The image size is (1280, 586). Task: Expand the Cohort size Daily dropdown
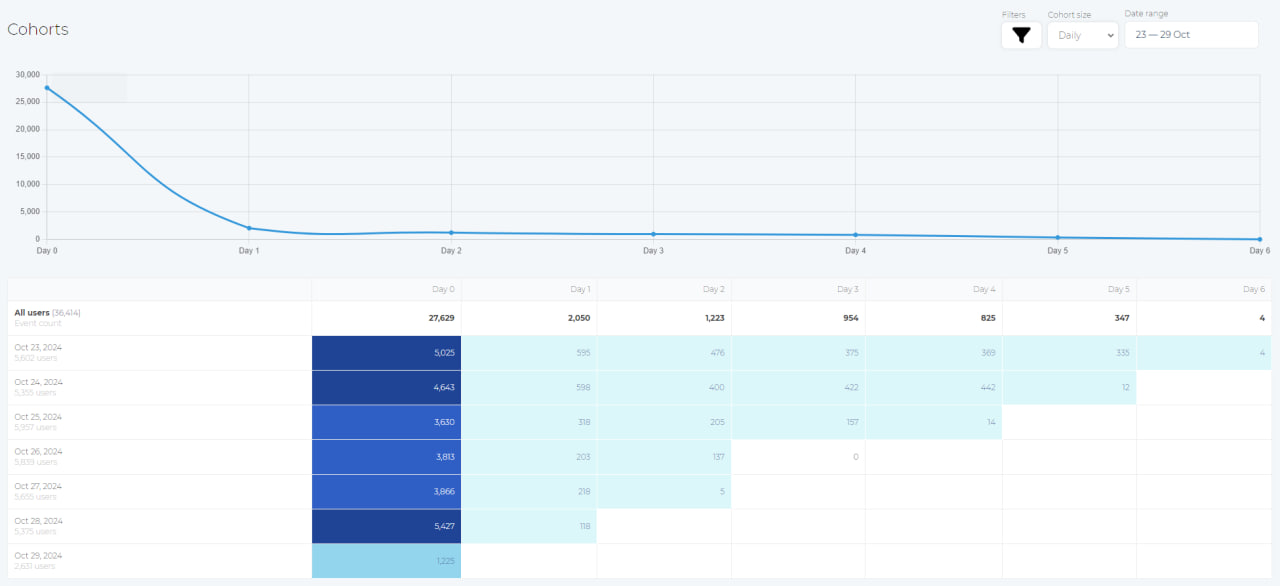1082,35
